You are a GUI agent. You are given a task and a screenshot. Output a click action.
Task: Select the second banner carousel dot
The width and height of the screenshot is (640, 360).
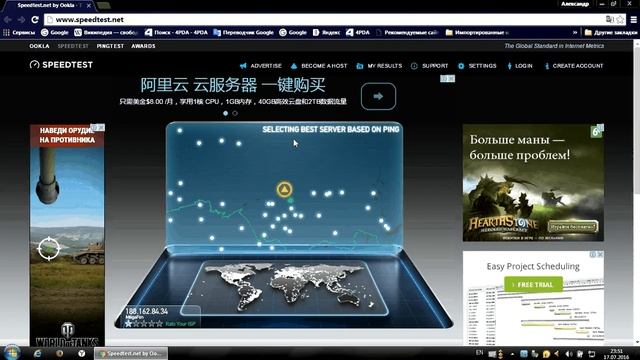[235, 113]
